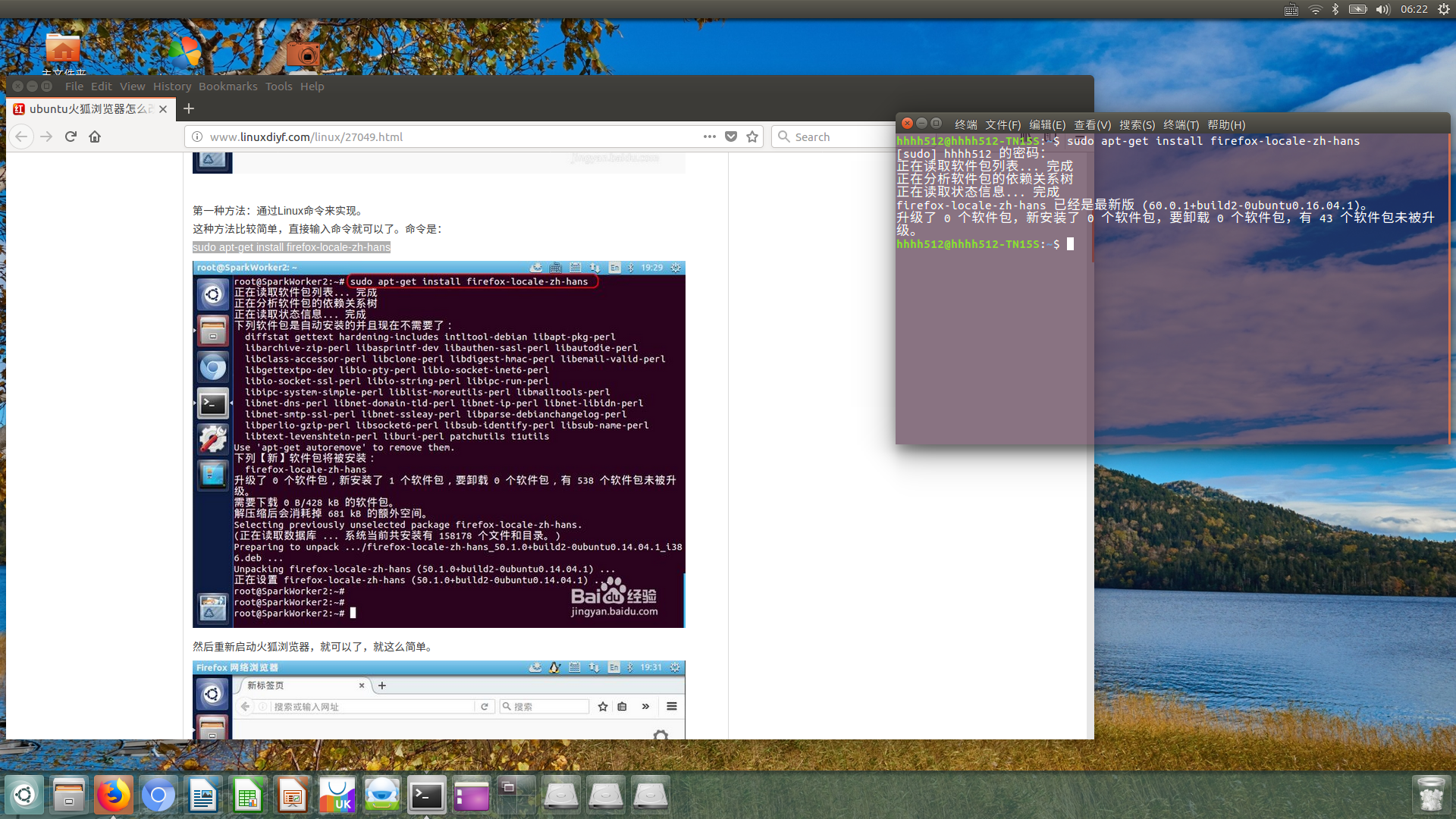This screenshot has width=1456, height=819.
Task: Open Ubuntu Kylin software center icon
Action: tap(337, 795)
